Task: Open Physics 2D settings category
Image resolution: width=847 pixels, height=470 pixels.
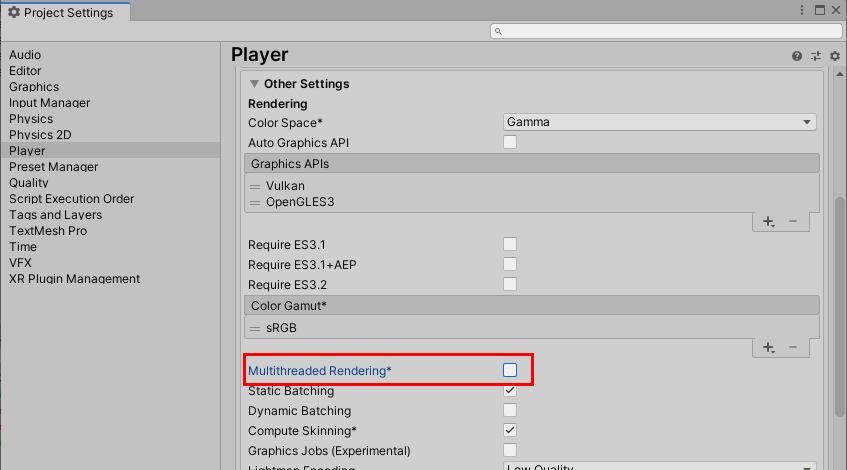Action: click(40, 135)
